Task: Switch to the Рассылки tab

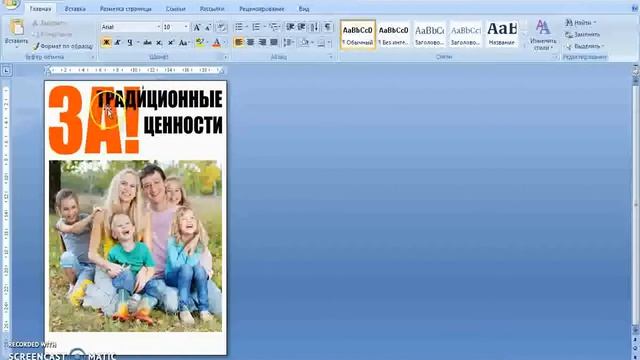Action: tap(212, 9)
